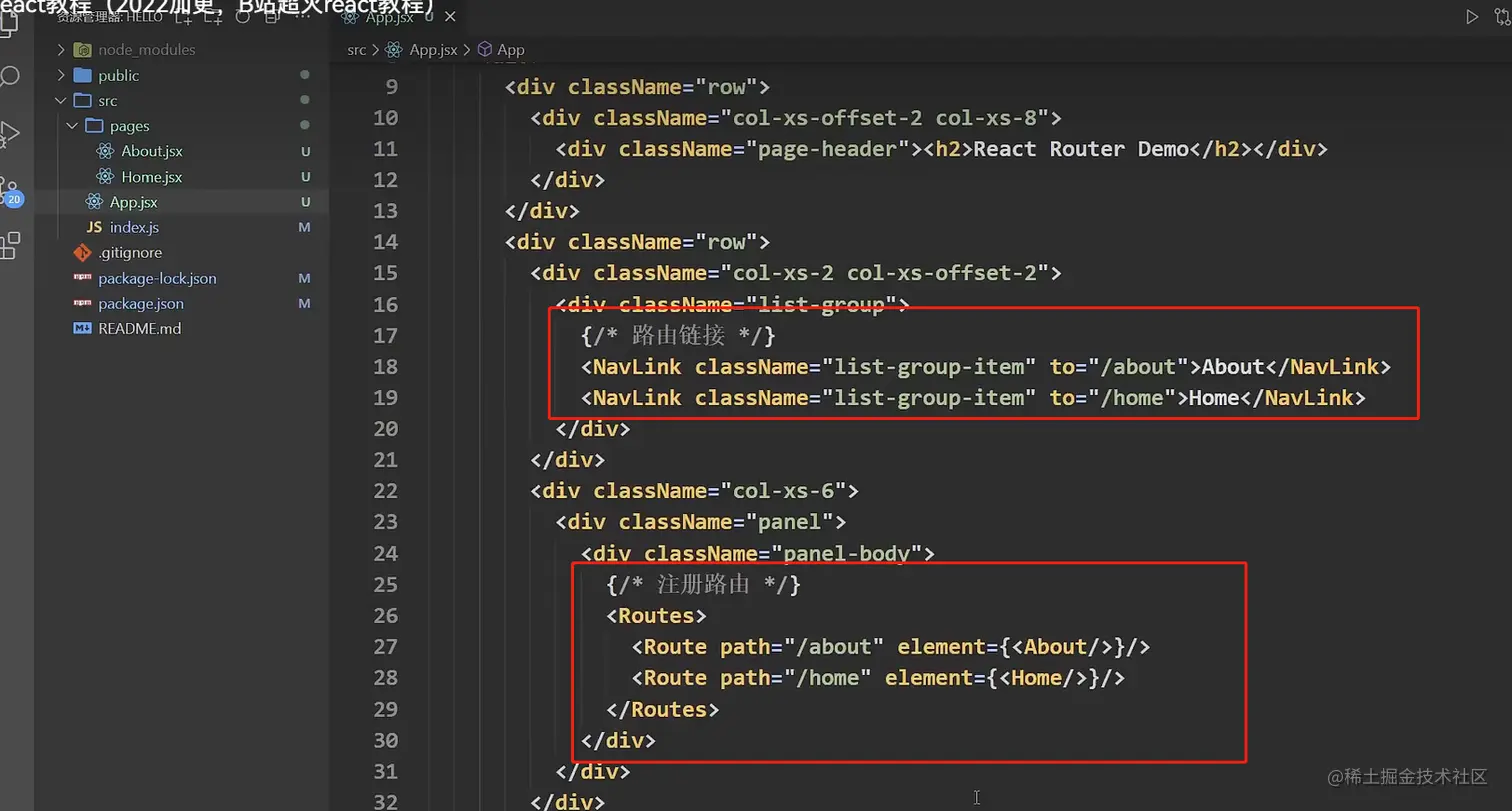Click the New File icon in explorer header
Image resolution: width=1512 pixels, height=811 pixels.
point(185,17)
